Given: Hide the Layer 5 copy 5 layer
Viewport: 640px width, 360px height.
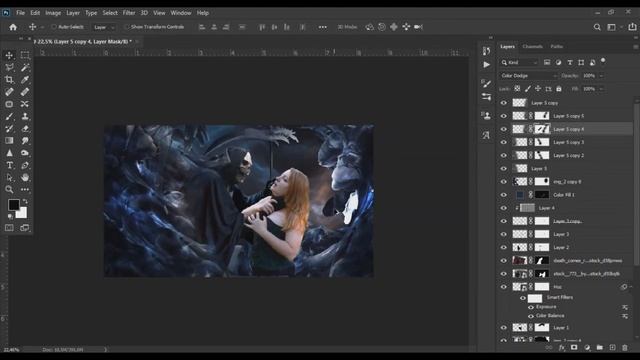Looking at the screenshot, I should coord(504,116).
